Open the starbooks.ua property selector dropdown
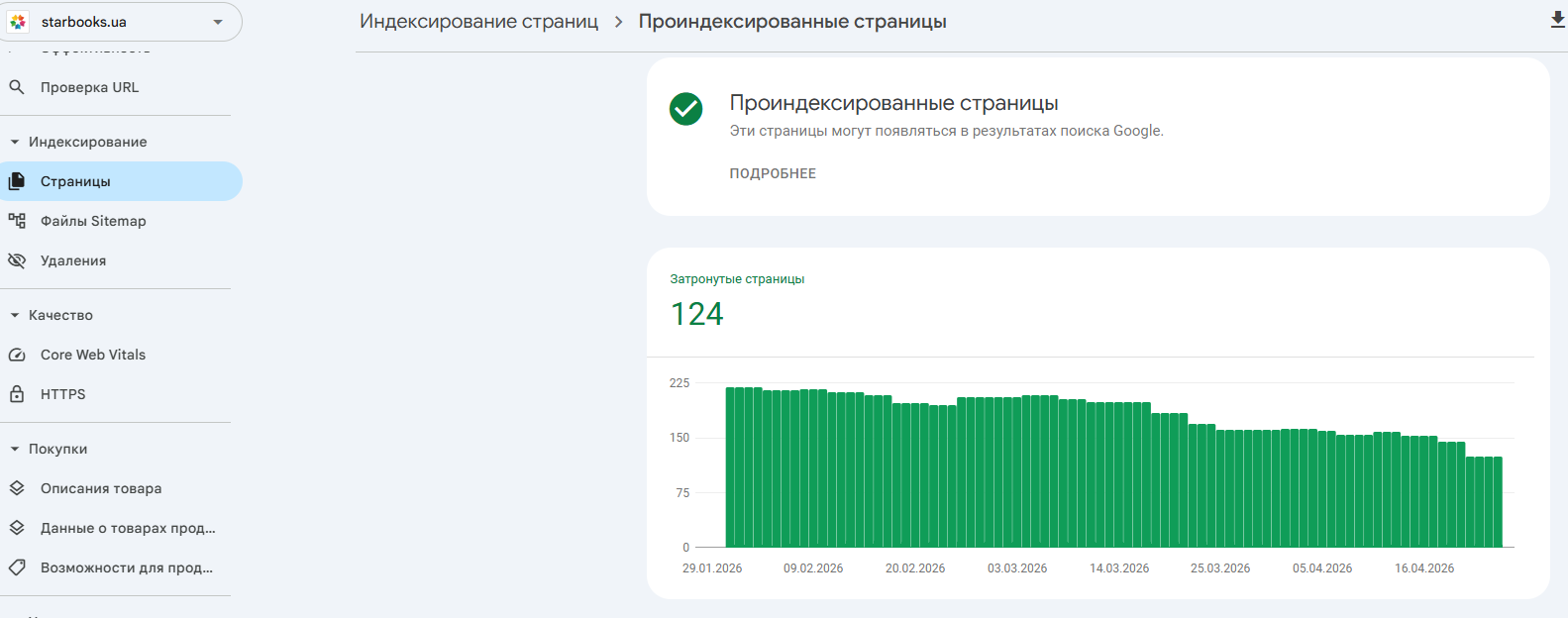1568x618 pixels. click(x=121, y=22)
